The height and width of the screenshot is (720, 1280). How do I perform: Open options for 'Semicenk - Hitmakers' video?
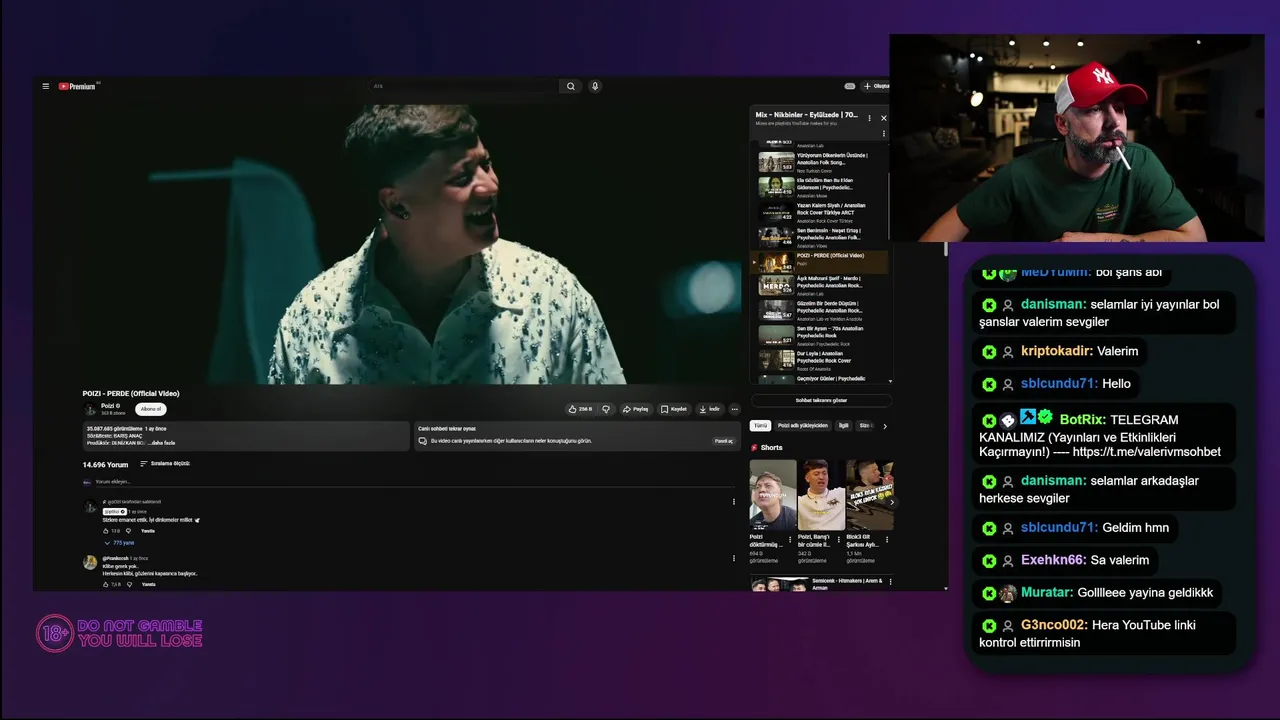point(890,581)
